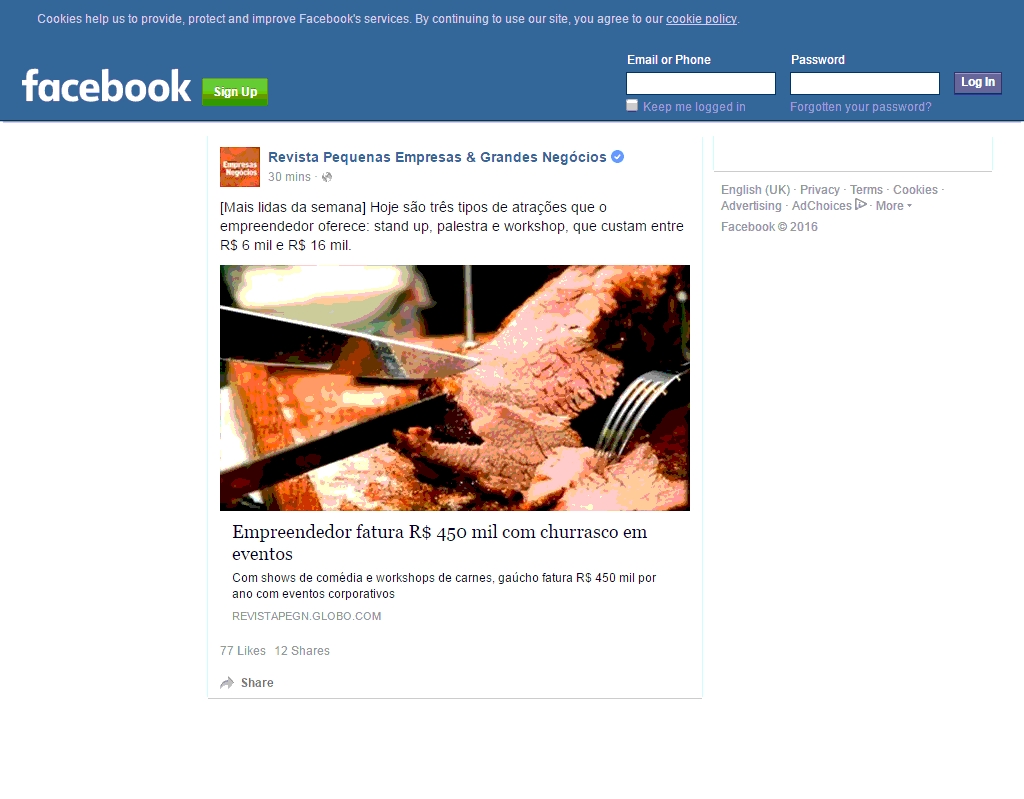This screenshot has height=799, width=1024.
Task: Open the Forgotten your password link
Action: 861,106
